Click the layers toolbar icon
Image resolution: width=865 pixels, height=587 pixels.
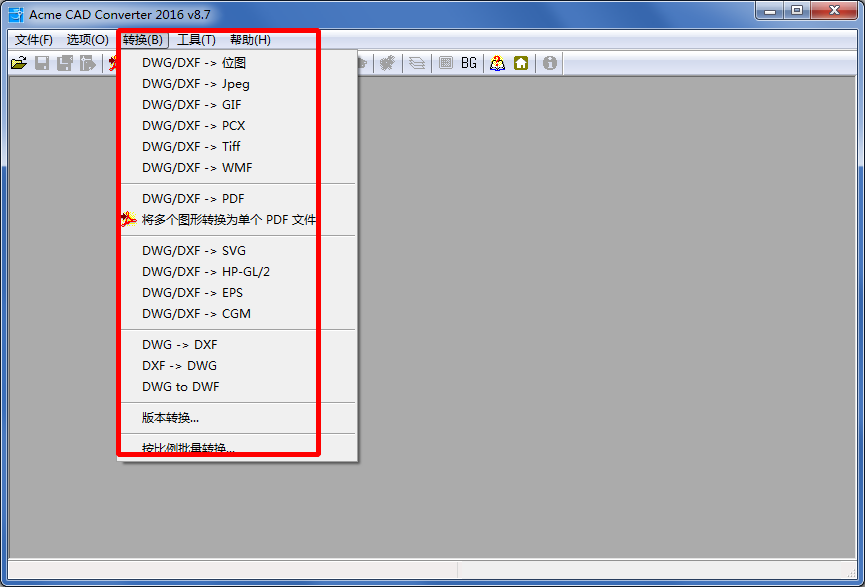[417, 62]
